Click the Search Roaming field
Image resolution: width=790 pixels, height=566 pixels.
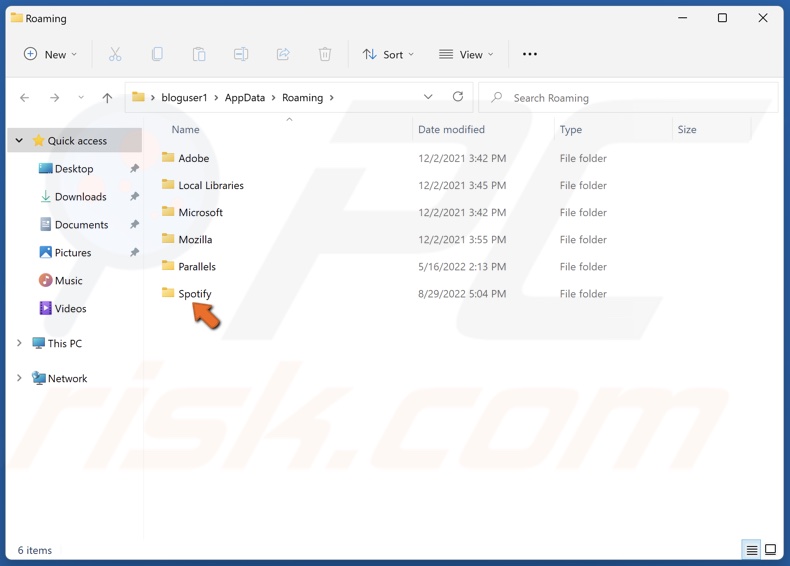click(628, 97)
